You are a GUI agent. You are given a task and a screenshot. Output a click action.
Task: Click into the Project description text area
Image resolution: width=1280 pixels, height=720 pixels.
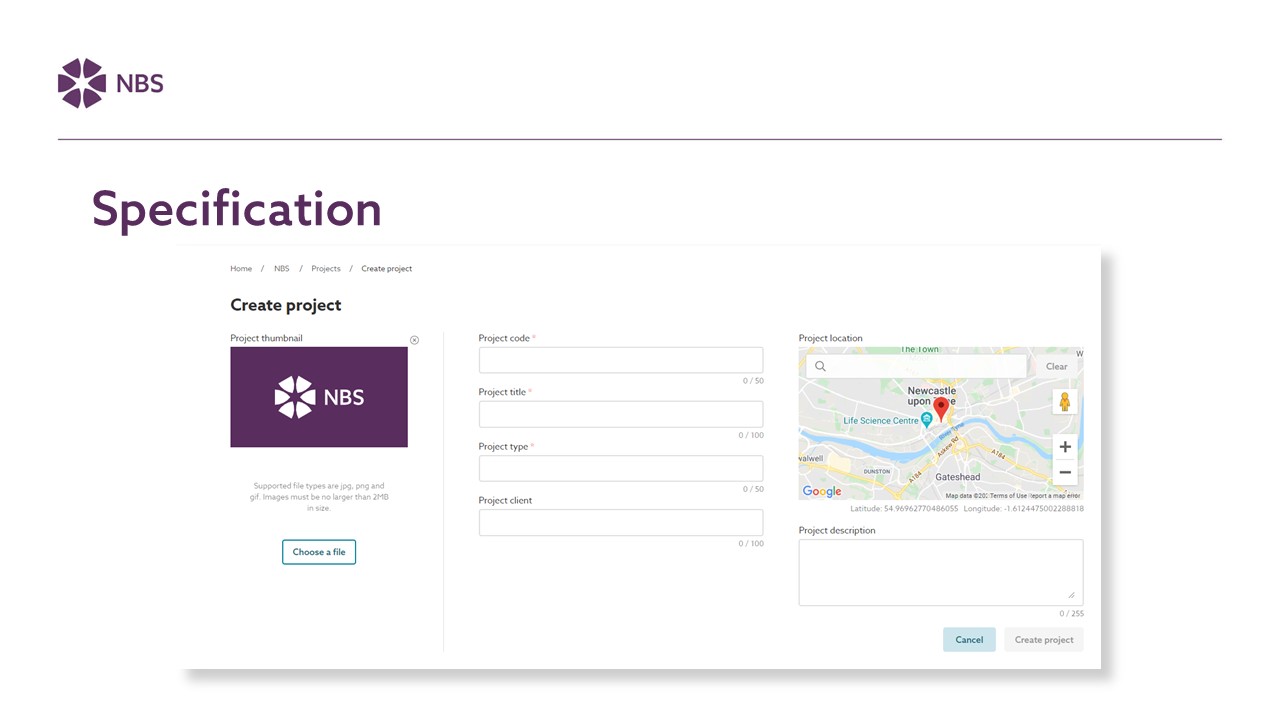[x=941, y=572]
